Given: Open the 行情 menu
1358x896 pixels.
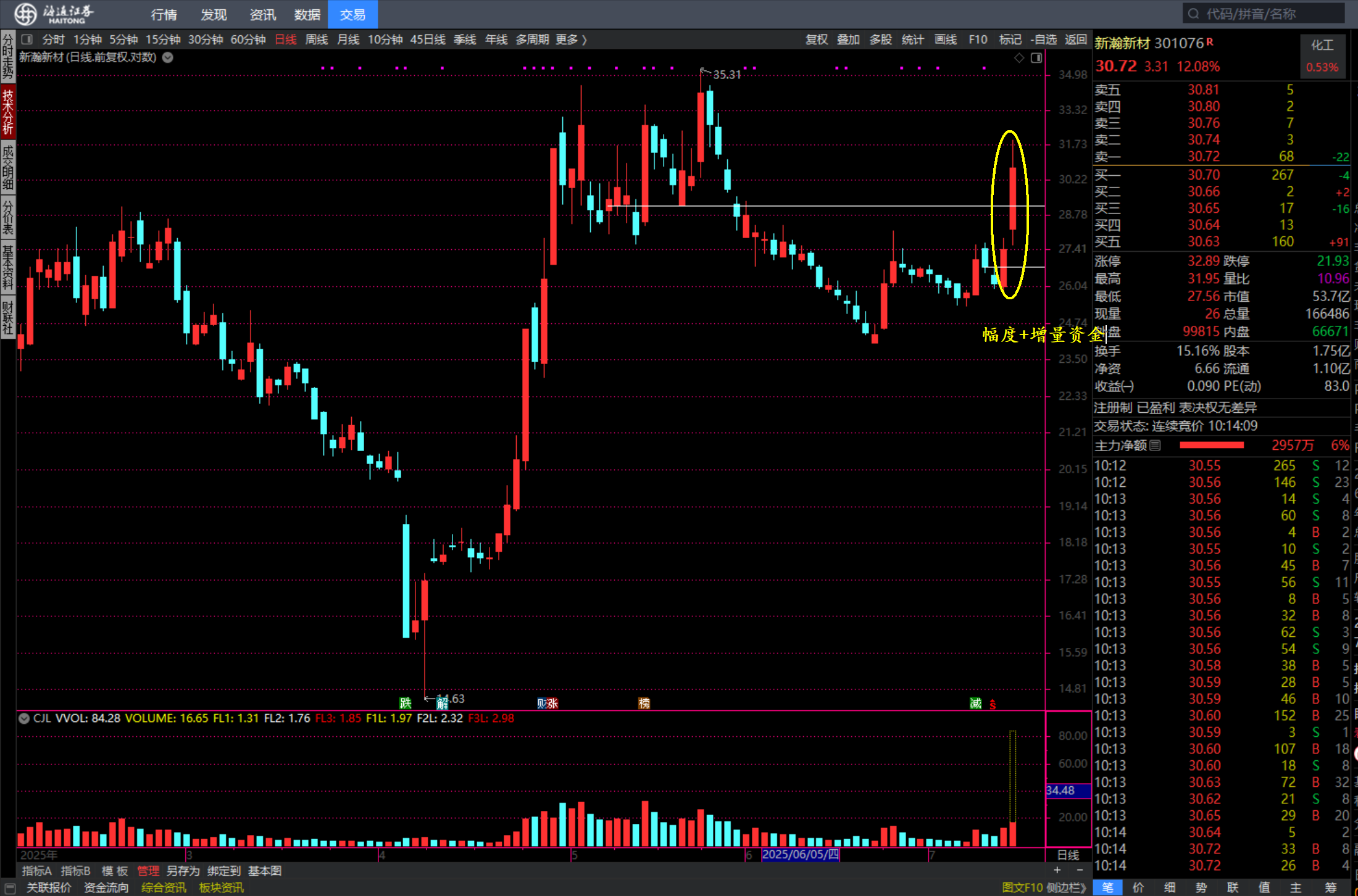Looking at the screenshot, I should (x=164, y=14).
